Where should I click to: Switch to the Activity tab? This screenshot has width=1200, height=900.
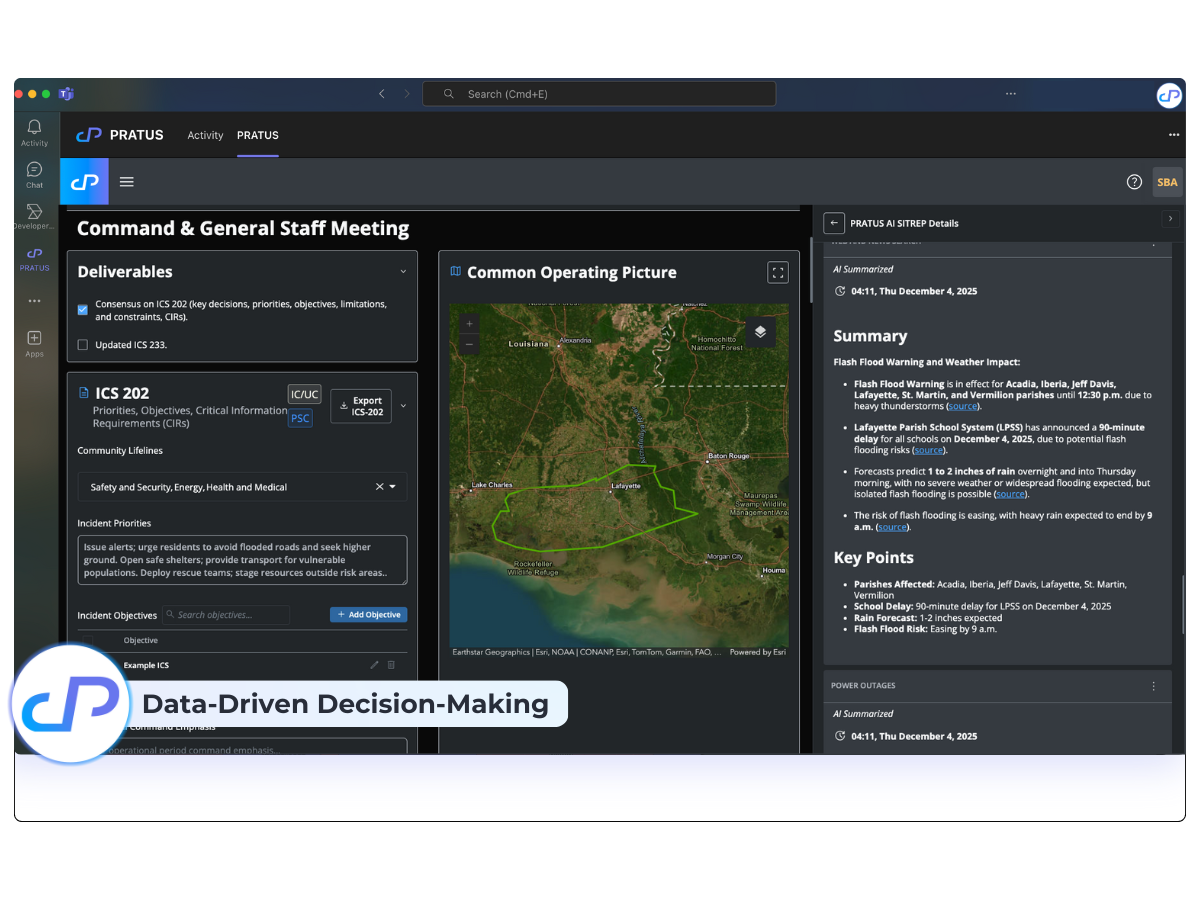click(x=205, y=135)
